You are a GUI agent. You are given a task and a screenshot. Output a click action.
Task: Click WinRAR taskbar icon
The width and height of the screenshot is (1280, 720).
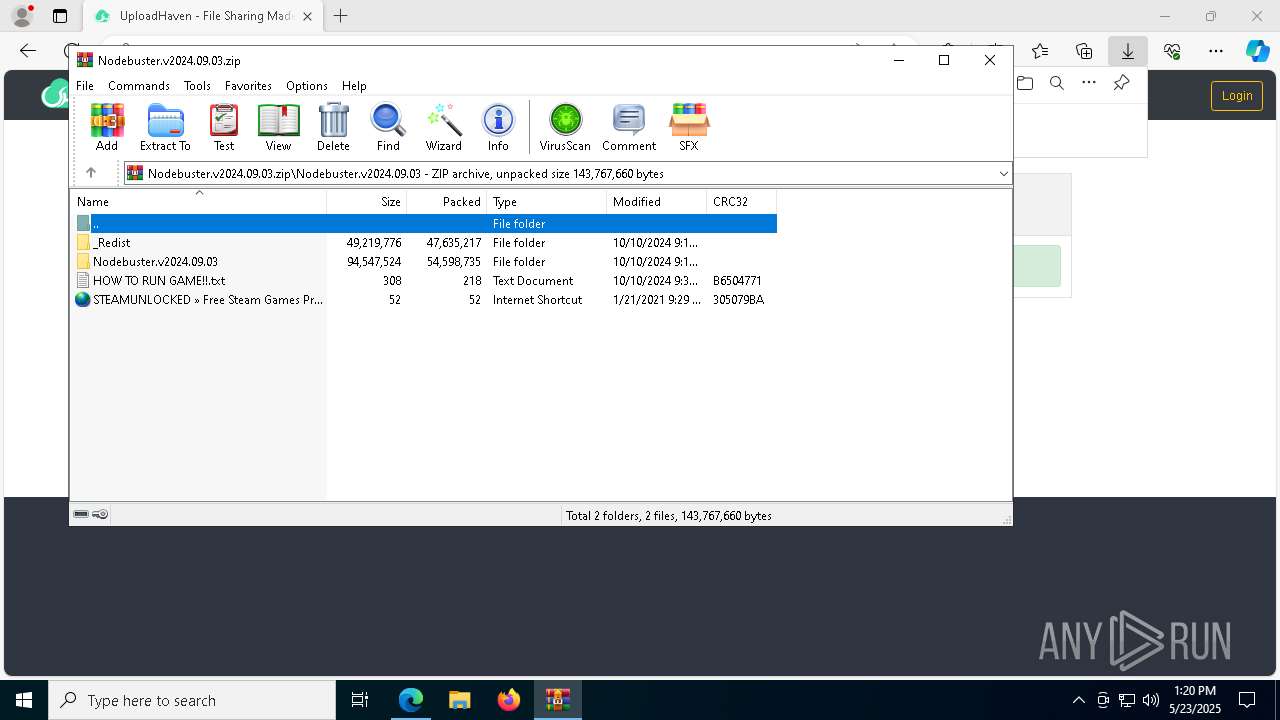click(x=558, y=700)
